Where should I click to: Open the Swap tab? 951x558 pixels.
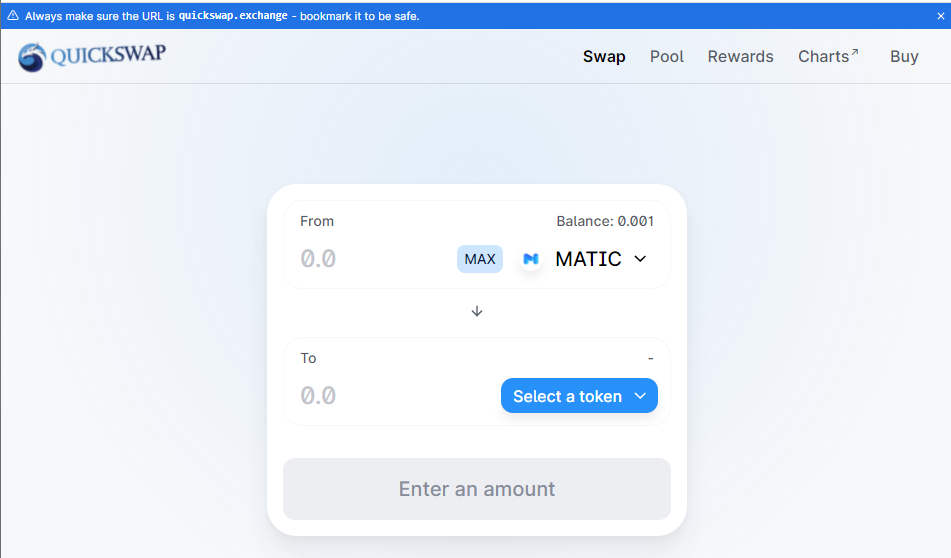pyautogui.click(x=604, y=57)
